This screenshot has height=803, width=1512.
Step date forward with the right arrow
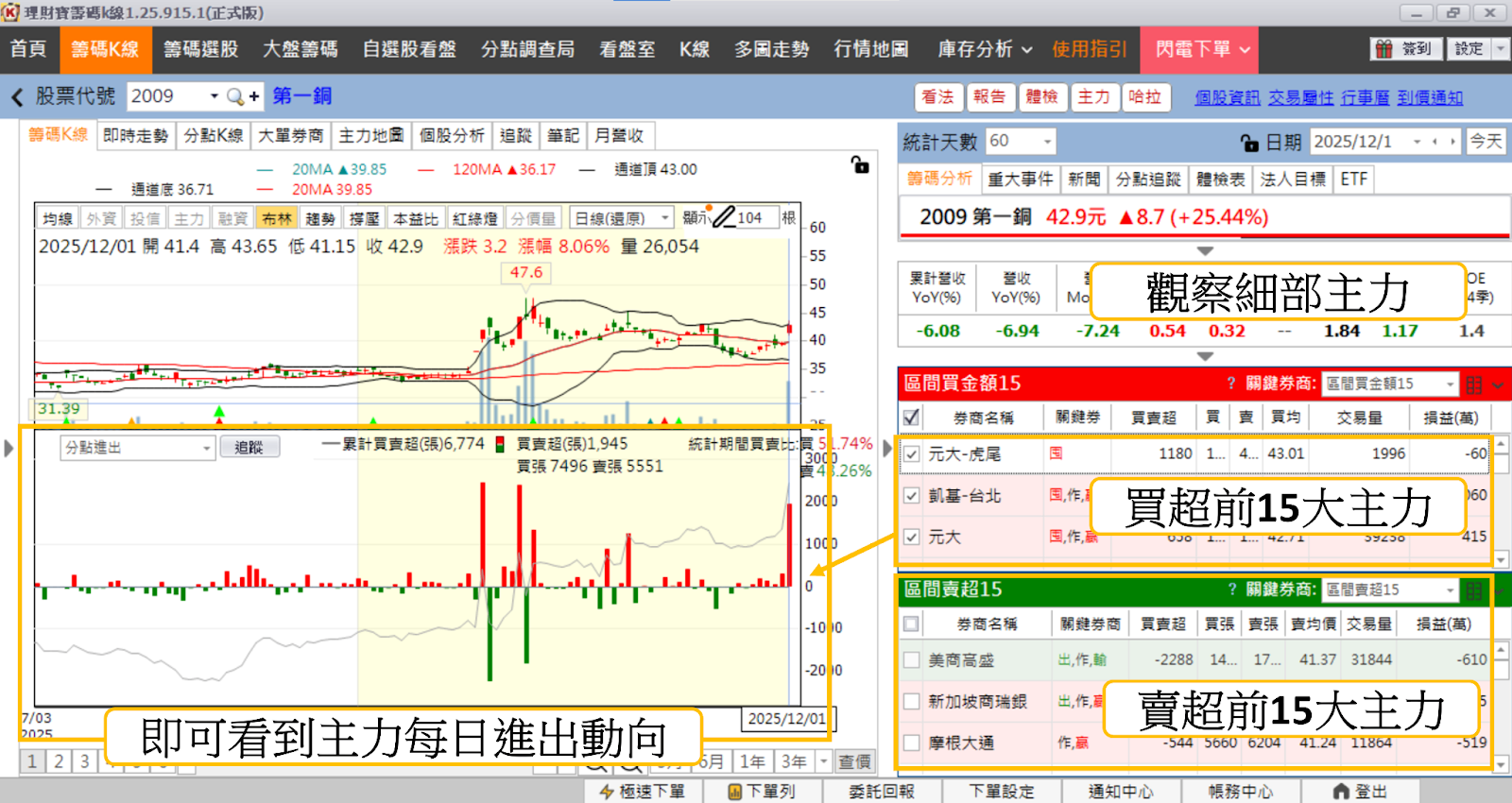tap(1452, 142)
